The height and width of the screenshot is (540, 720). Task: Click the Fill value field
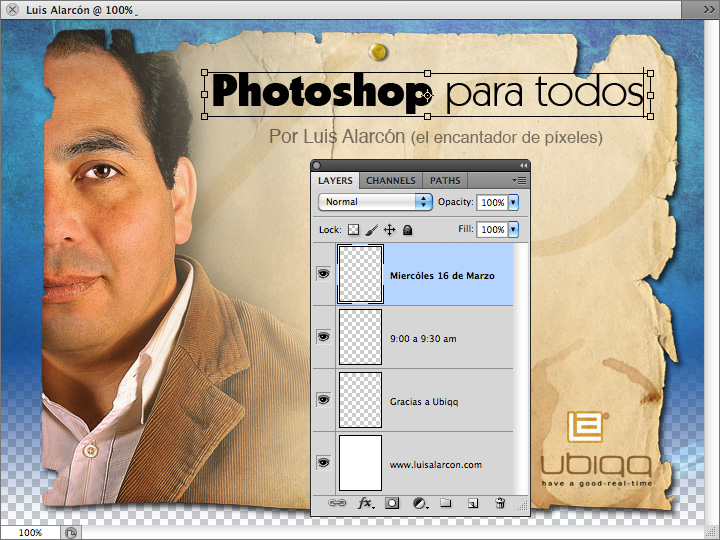492,230
